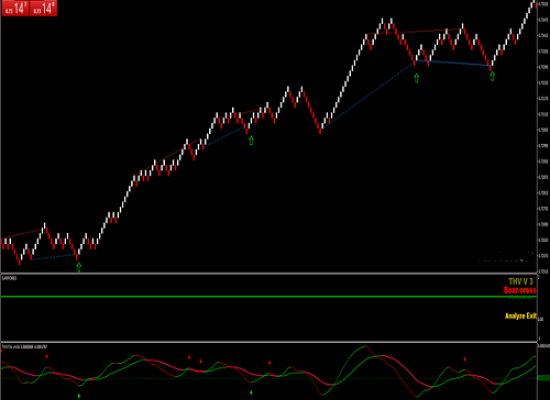The image size is (550, 400).
Task: Select the green horizontal indicator line in middle pane
Action: click(269, 297)
